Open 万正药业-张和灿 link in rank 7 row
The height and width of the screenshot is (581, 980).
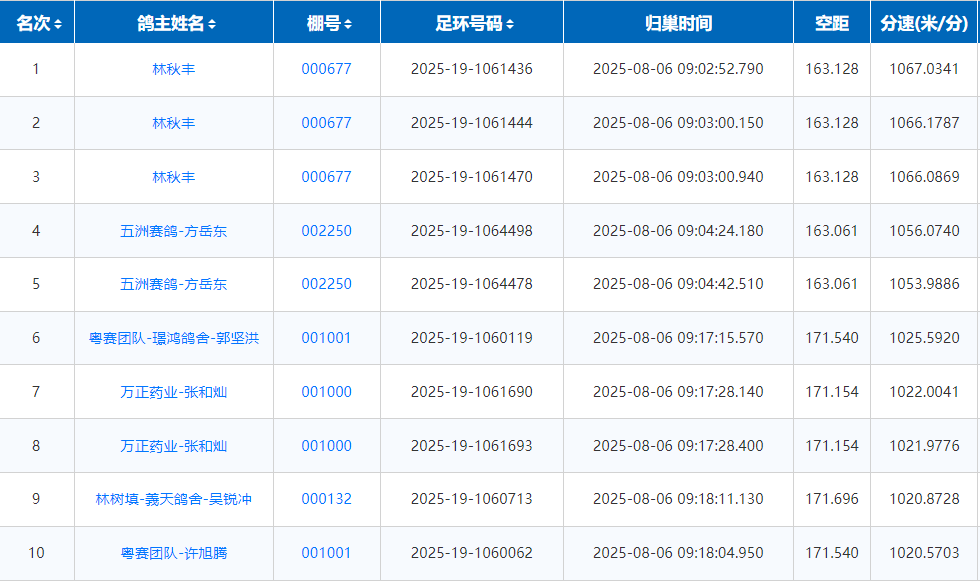pos(174,392)
